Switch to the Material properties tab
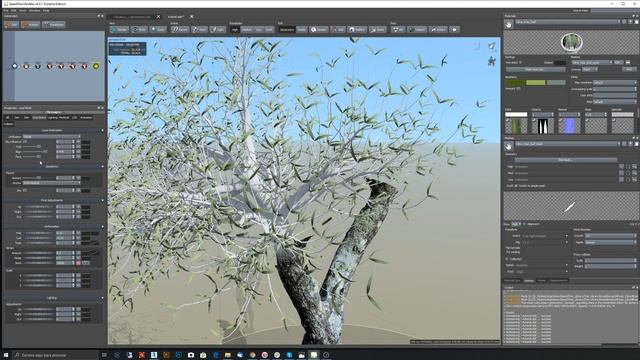This screenshot has height=360, width=640. [x=64, y=118]
